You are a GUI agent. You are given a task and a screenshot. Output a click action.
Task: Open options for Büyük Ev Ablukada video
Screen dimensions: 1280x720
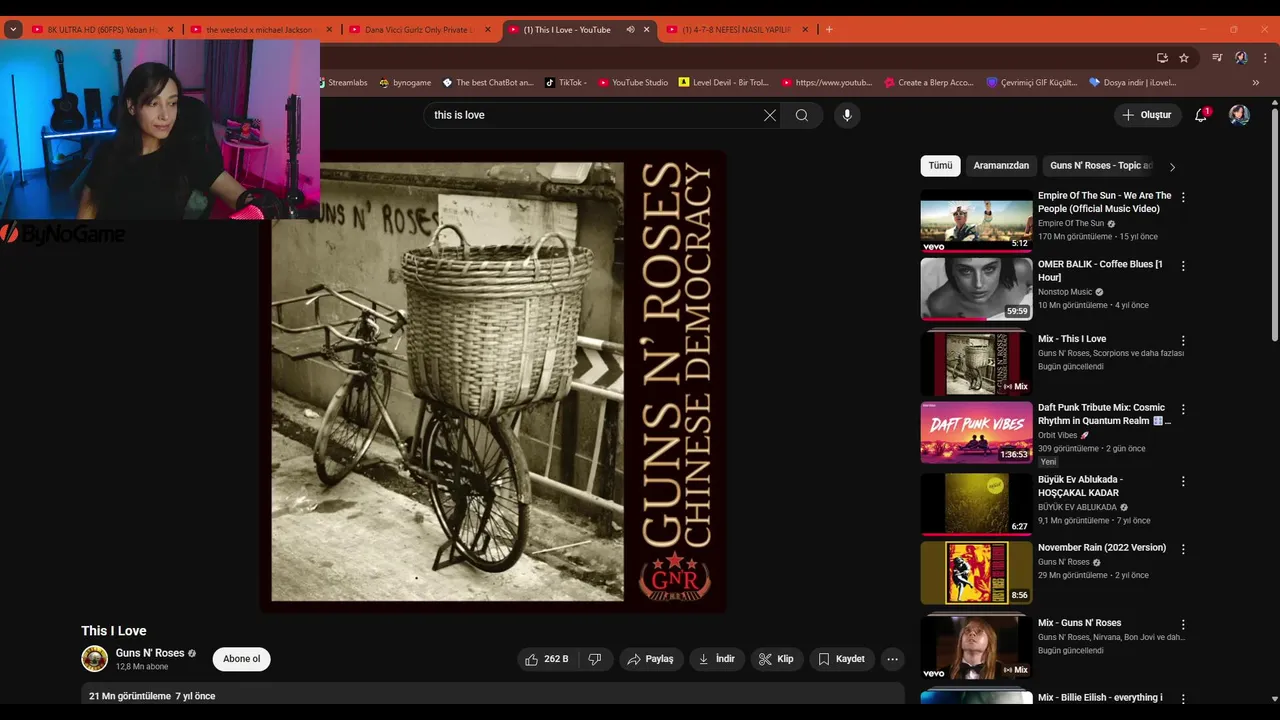click(x=1183, y=481)
